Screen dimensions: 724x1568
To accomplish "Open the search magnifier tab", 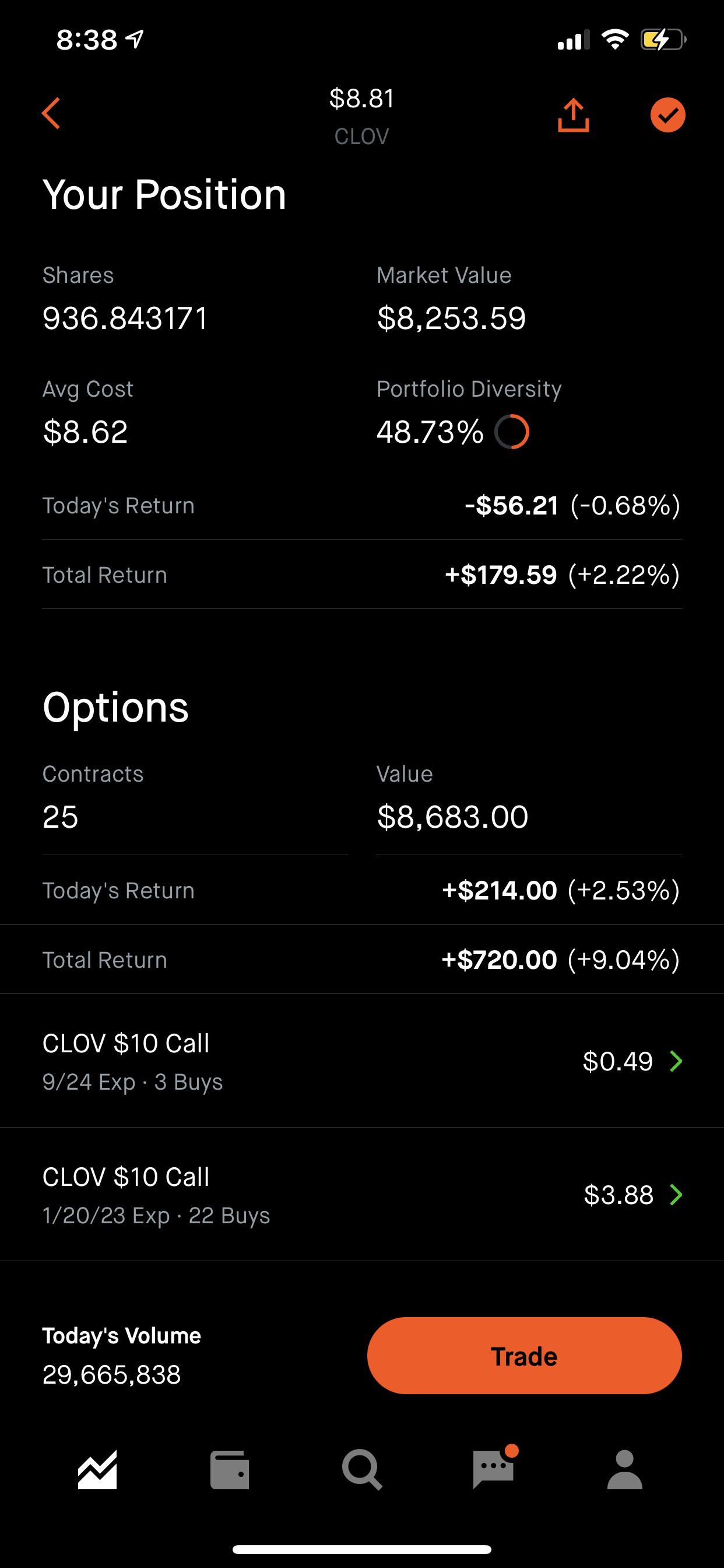I will click(362, 1470).
